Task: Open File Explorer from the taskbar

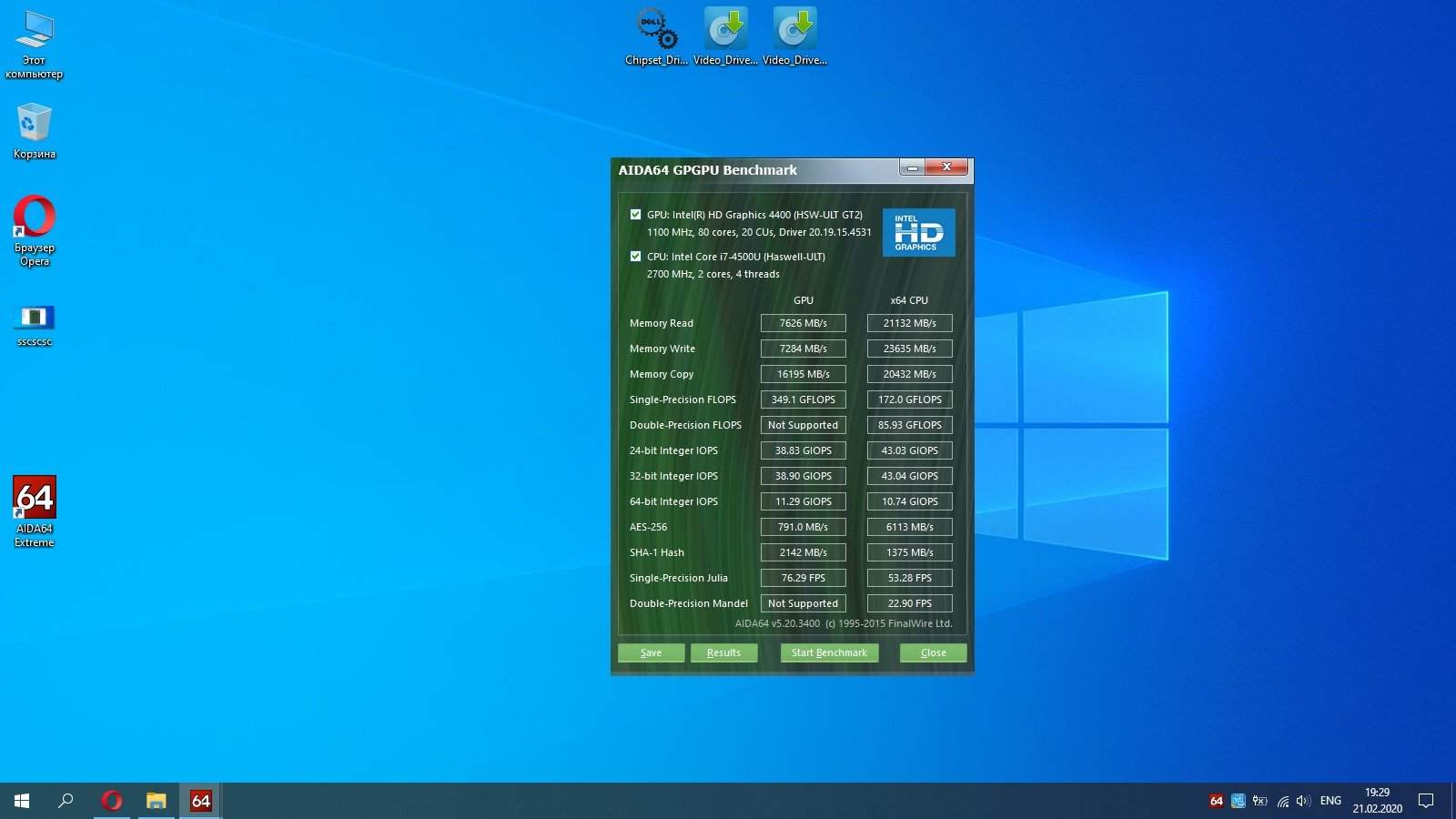Action: [x=157, y=801]
